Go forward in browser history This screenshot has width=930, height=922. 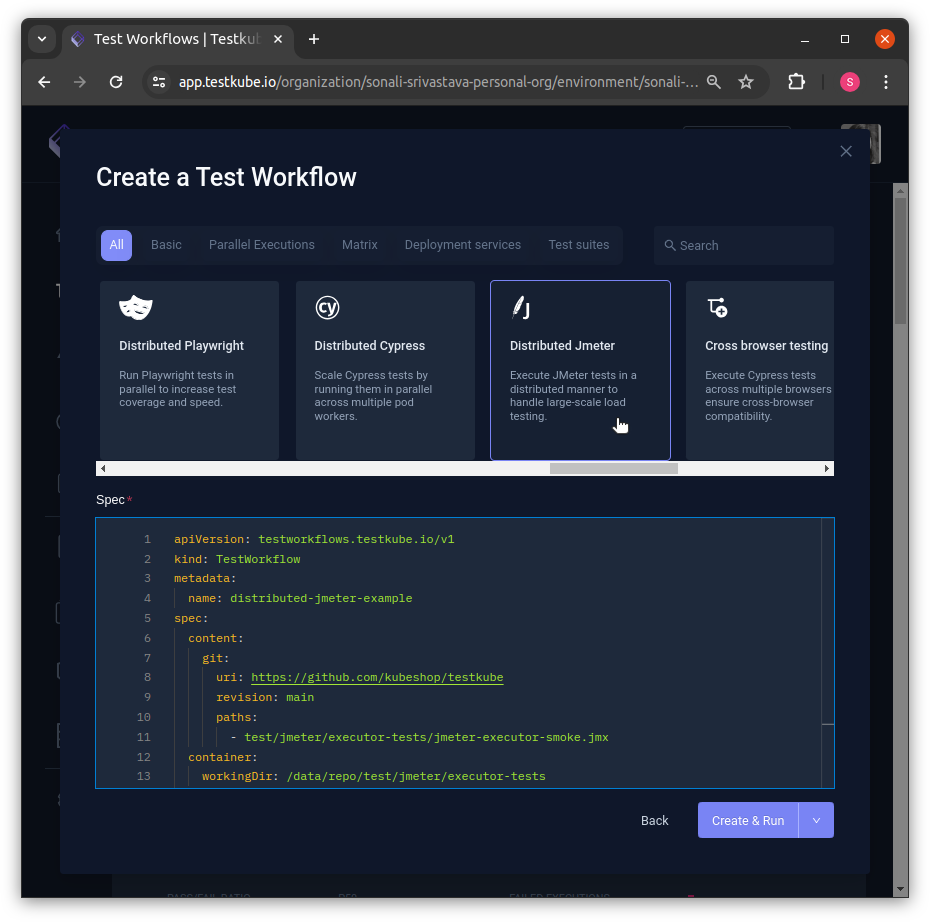(x=79, y=82)
